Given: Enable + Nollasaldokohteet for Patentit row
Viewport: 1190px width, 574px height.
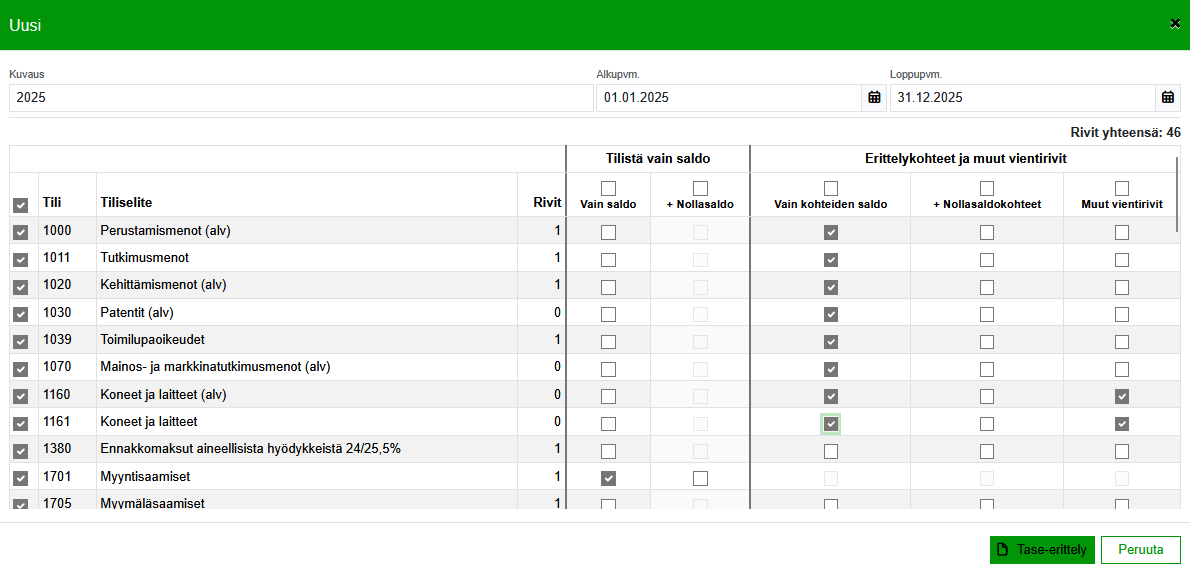Looking at the screenshot, I should (987, 314).
